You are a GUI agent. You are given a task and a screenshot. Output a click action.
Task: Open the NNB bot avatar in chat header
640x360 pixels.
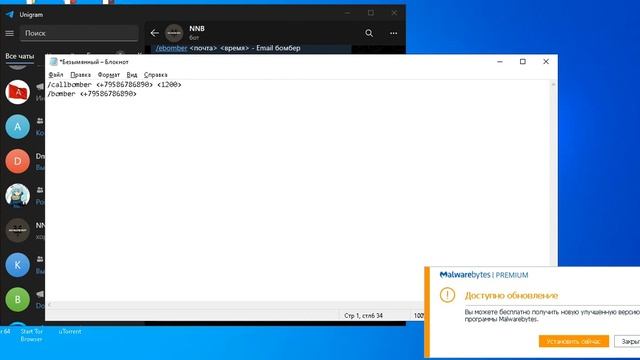click(x=174, y=33)
